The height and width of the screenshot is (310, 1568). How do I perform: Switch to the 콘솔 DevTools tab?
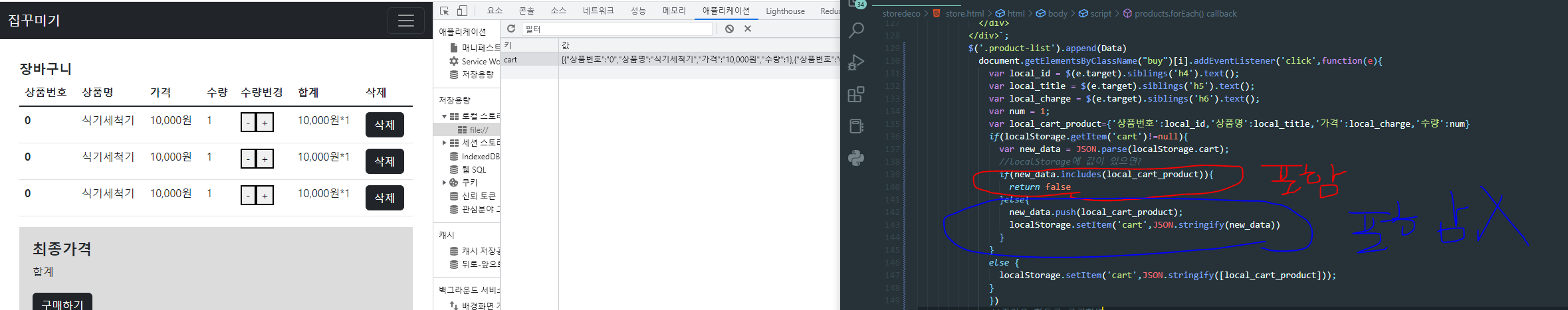tap(526, 11)
